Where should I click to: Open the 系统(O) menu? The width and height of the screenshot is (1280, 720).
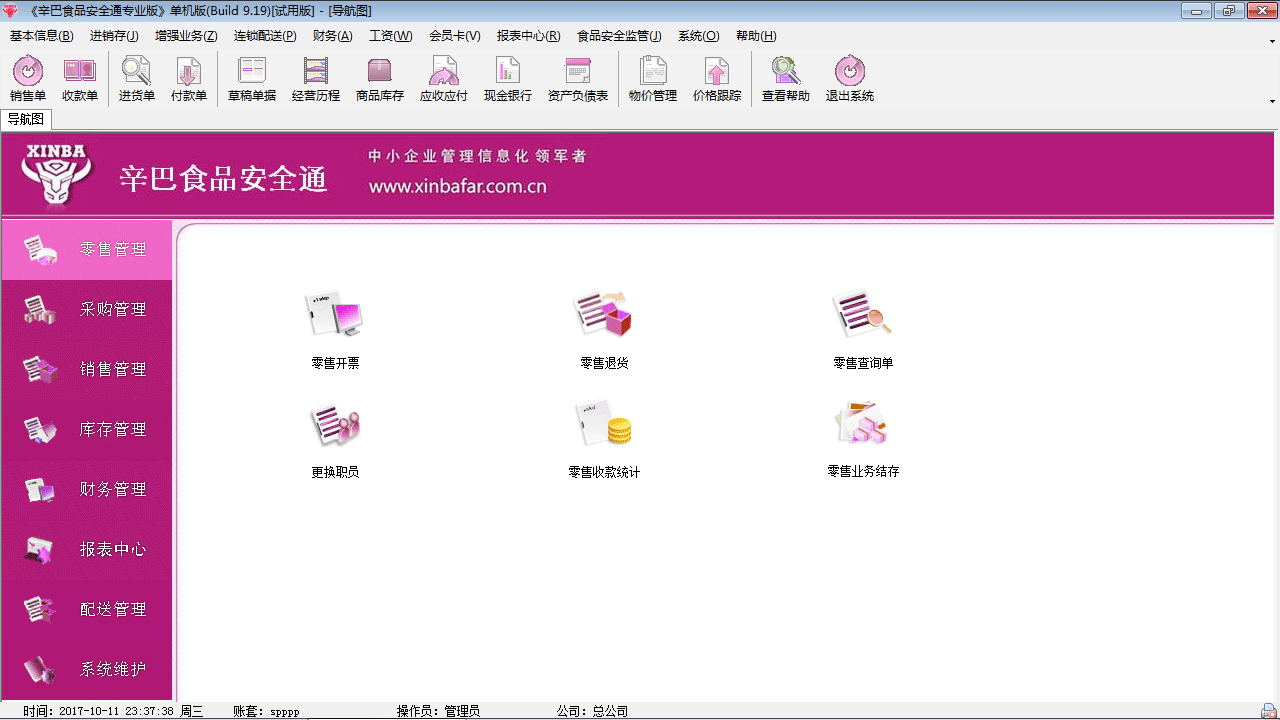click(x=699, y=36)
